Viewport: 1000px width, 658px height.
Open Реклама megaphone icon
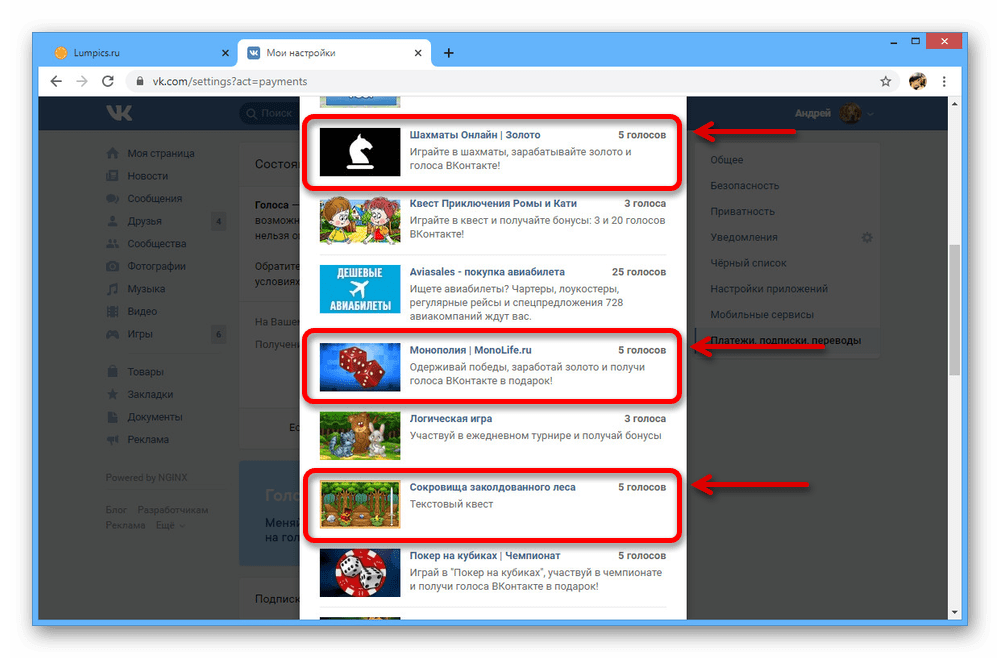tap(113, 439)
